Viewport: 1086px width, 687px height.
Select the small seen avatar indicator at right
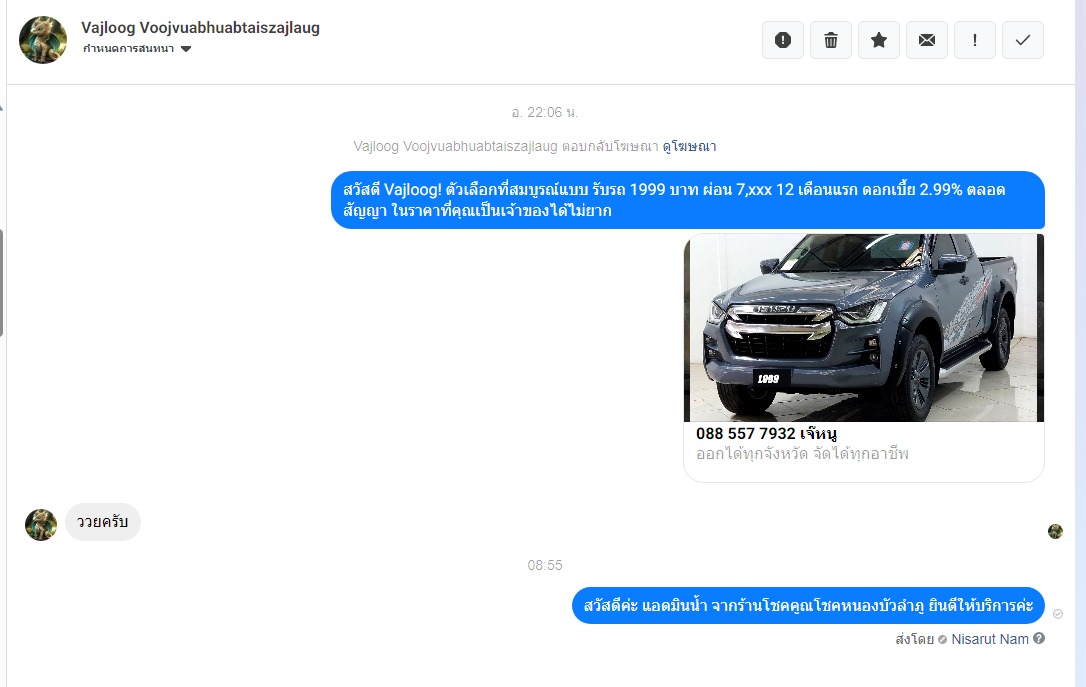1056,531
